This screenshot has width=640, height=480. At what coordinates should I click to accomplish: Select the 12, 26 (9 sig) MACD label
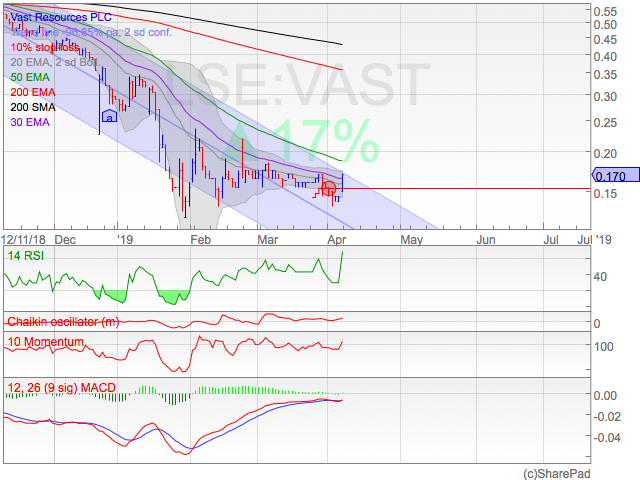coord(62,388)
